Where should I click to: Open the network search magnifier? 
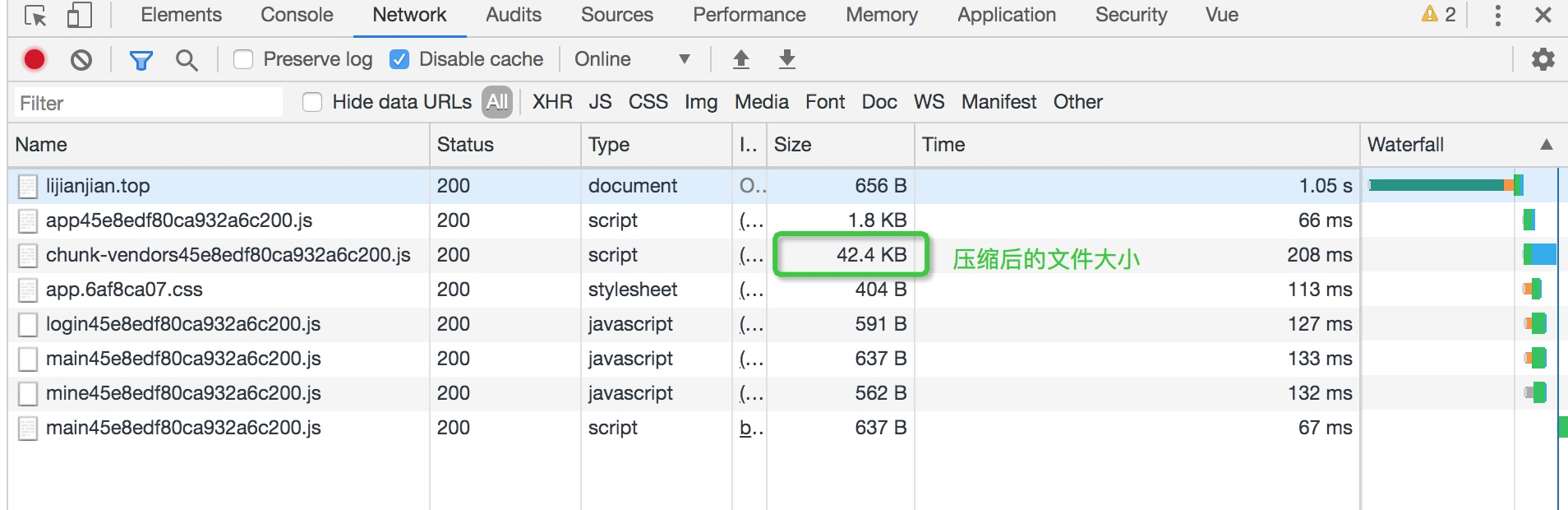coord(187,59)
